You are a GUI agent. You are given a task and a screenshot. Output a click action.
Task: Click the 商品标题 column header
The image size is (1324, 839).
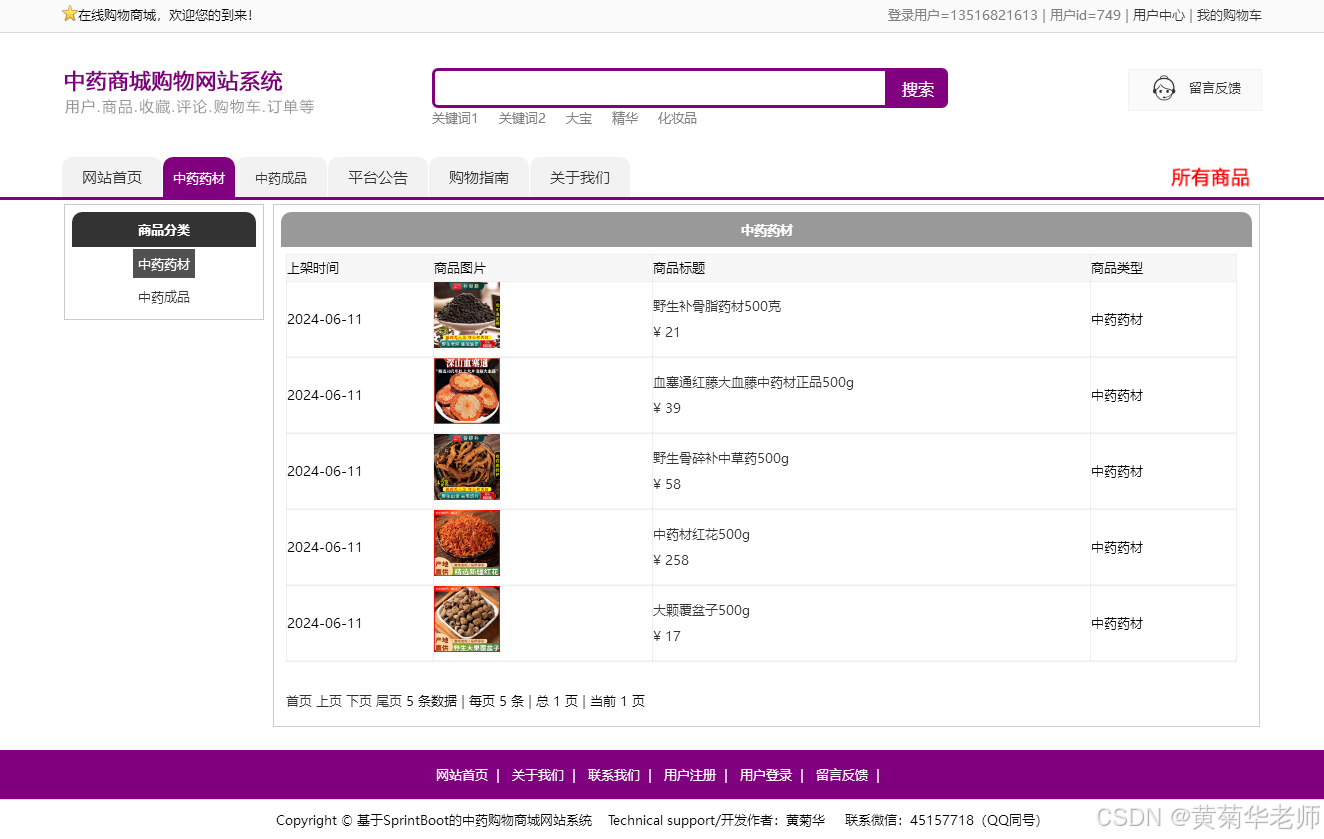pos(679,268)
